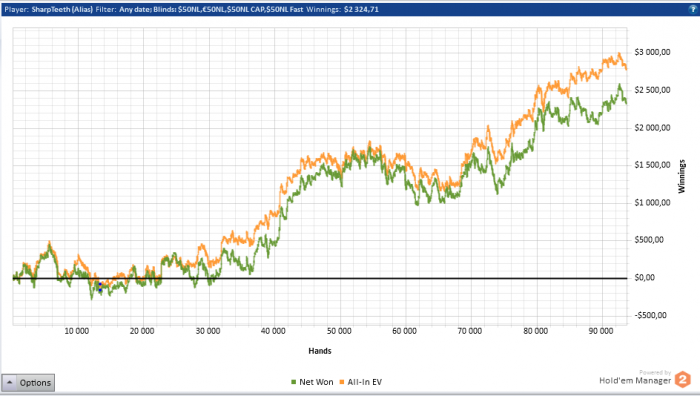Click the Any date filter text

tap(135, 9)
